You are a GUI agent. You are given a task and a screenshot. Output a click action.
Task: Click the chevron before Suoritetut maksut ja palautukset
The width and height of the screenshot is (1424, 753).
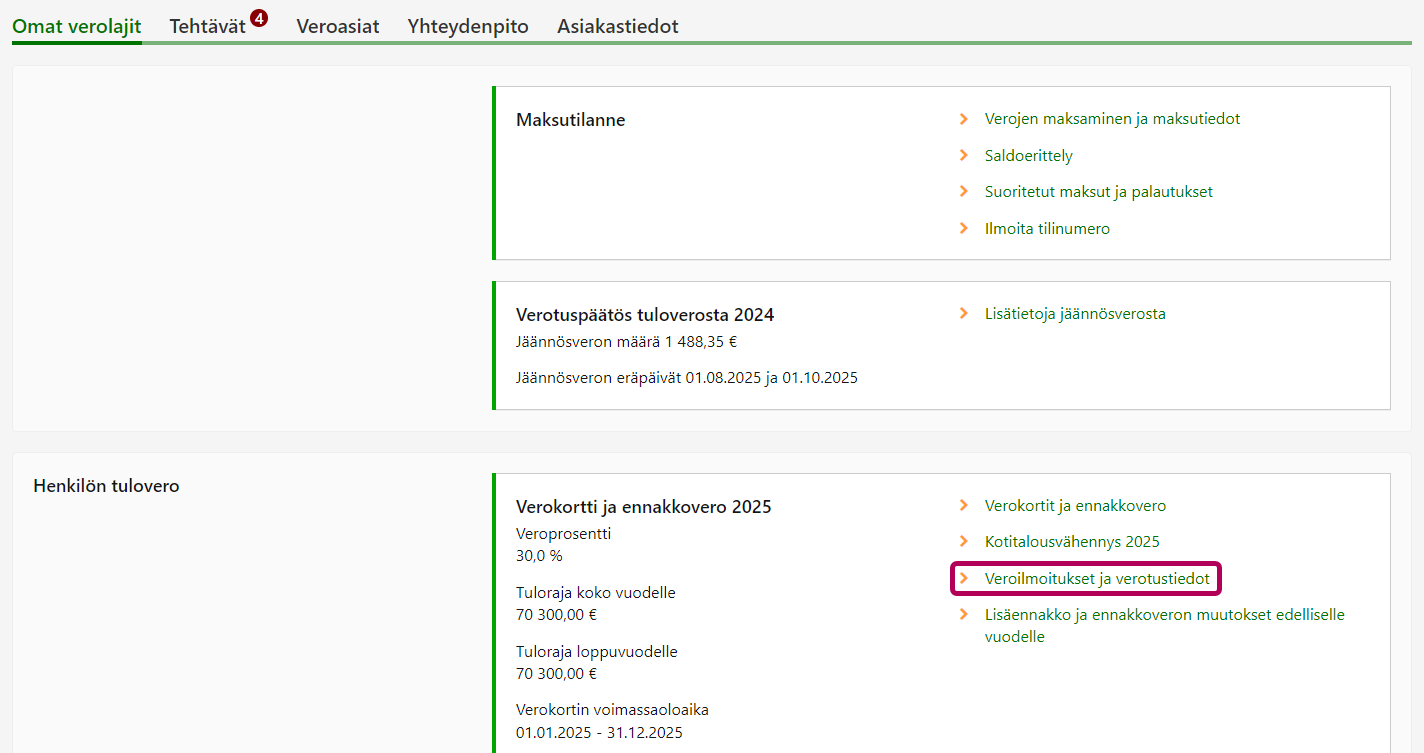pos(964,191)
